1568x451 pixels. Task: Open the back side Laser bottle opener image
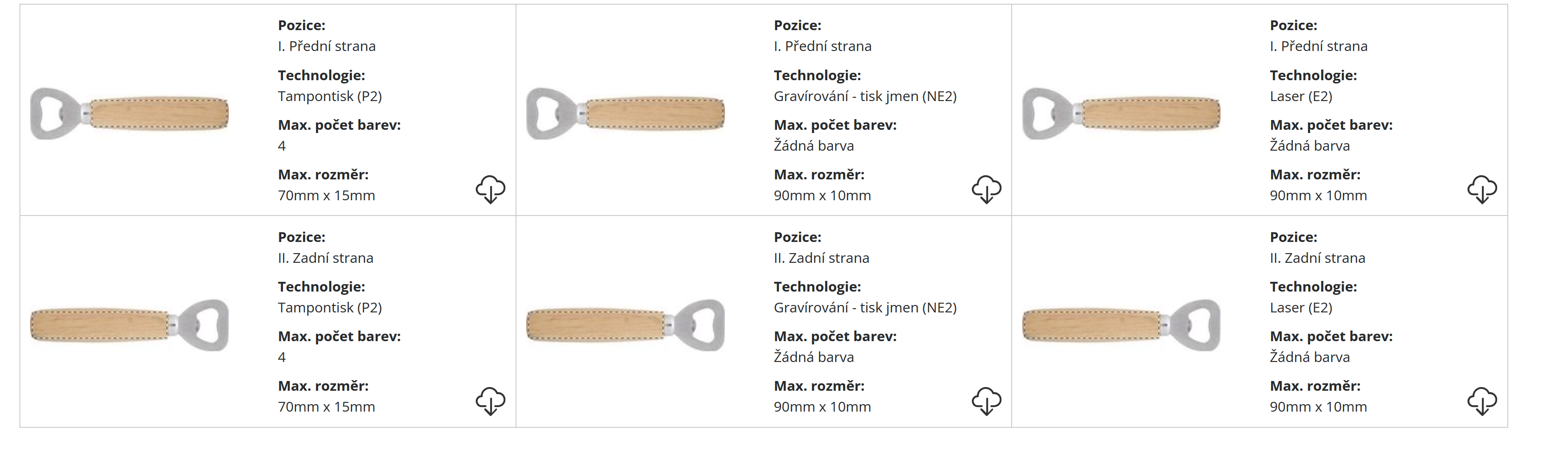click(1121, 325)
